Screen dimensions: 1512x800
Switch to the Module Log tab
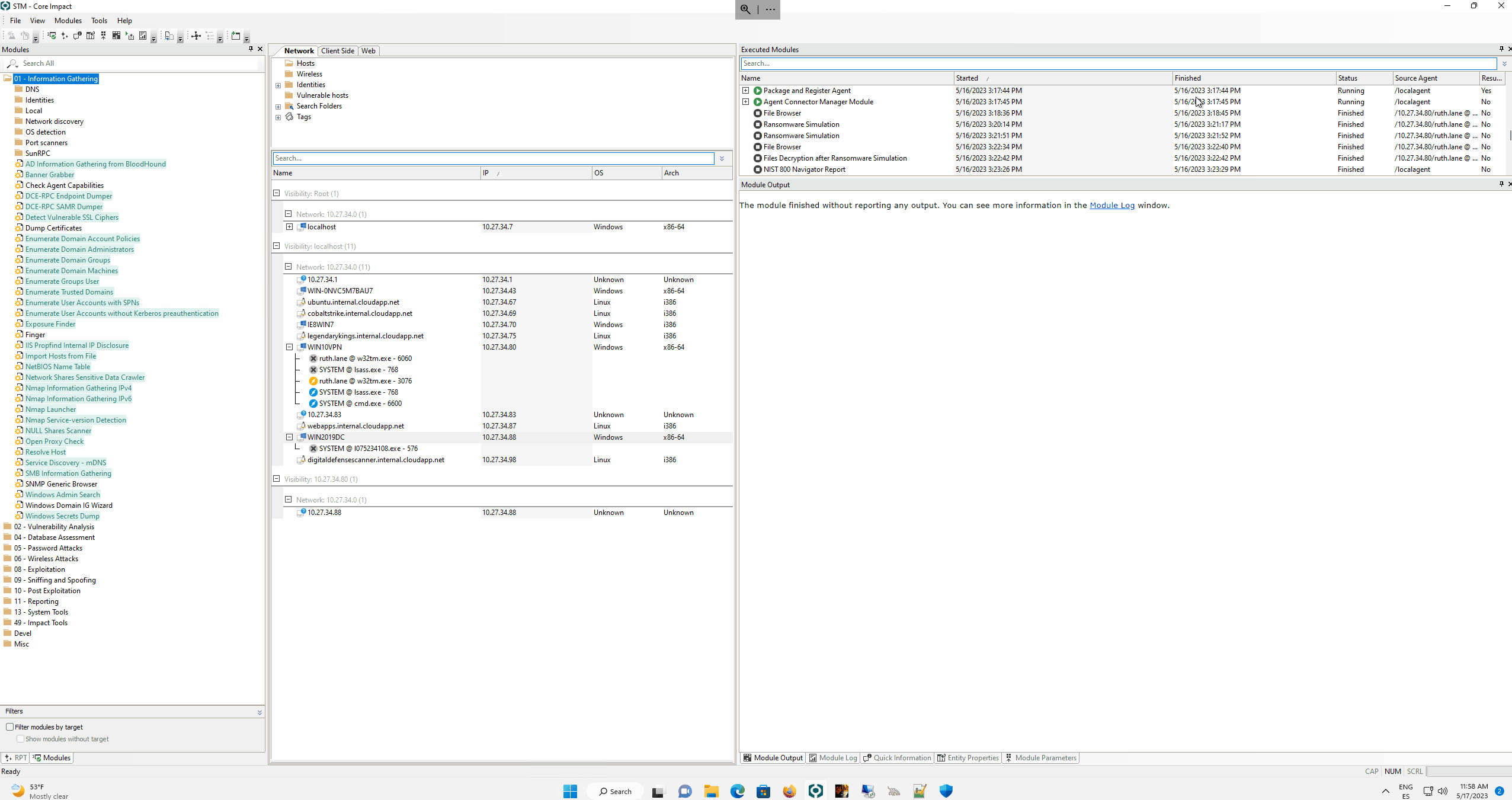pos(832,758)
